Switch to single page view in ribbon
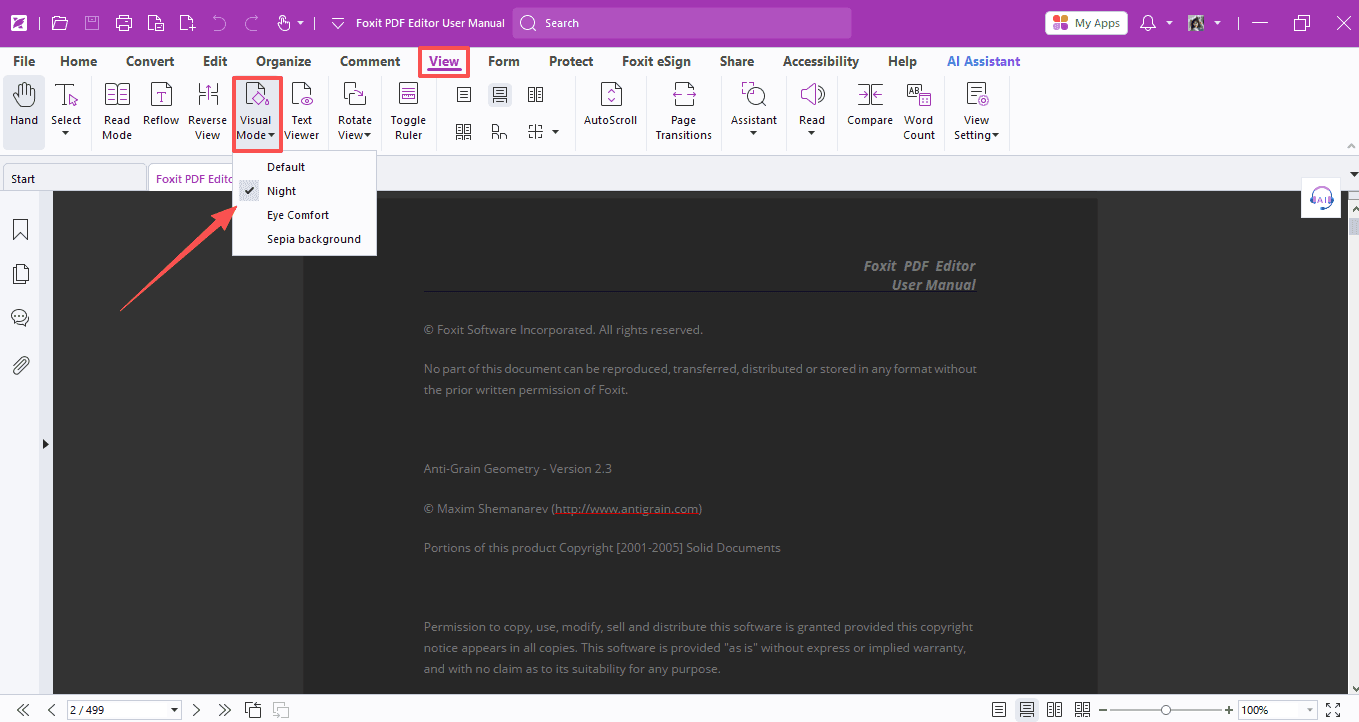 pos(464,95)
